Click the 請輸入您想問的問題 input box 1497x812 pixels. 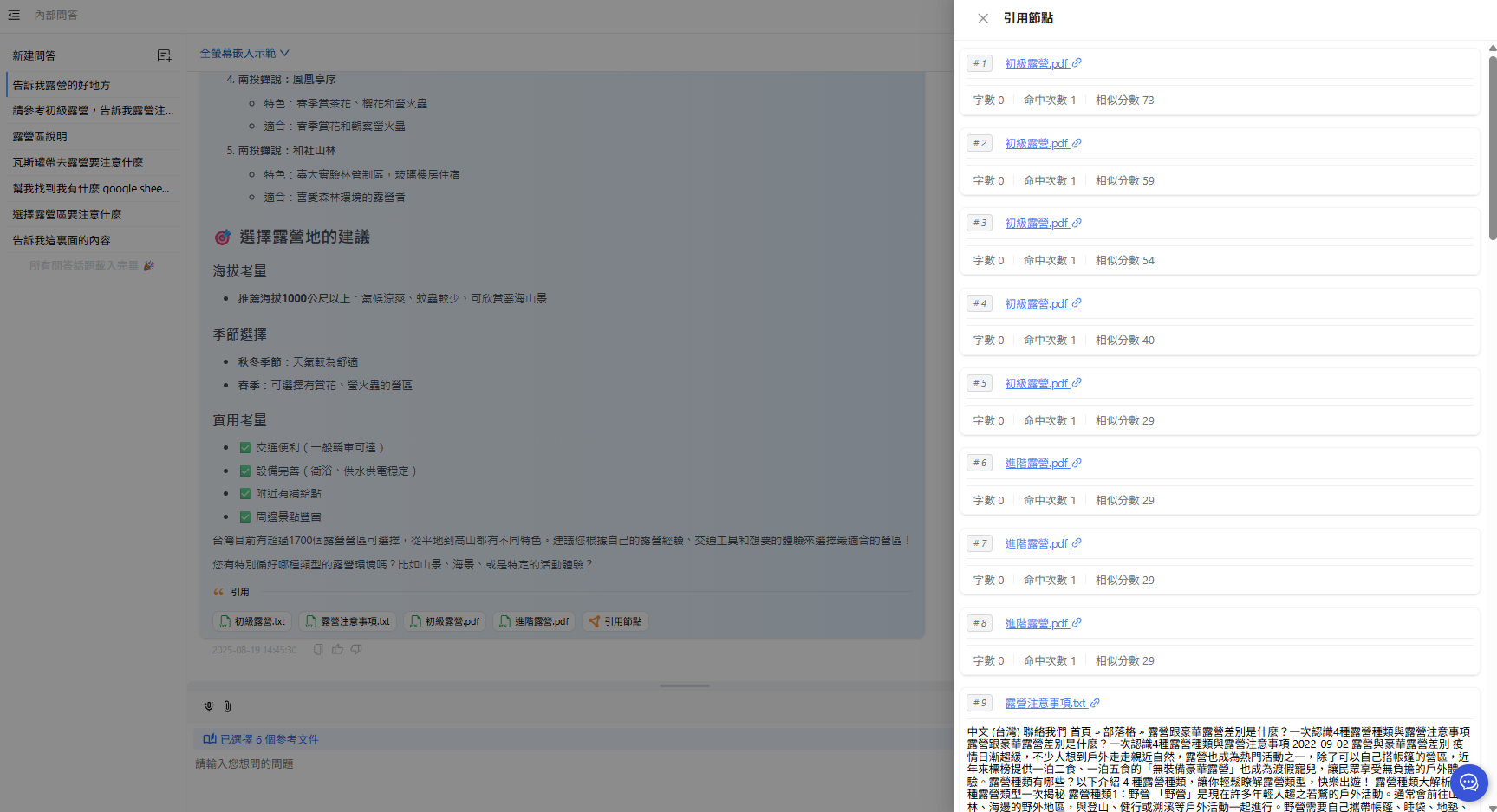(563, 763)
